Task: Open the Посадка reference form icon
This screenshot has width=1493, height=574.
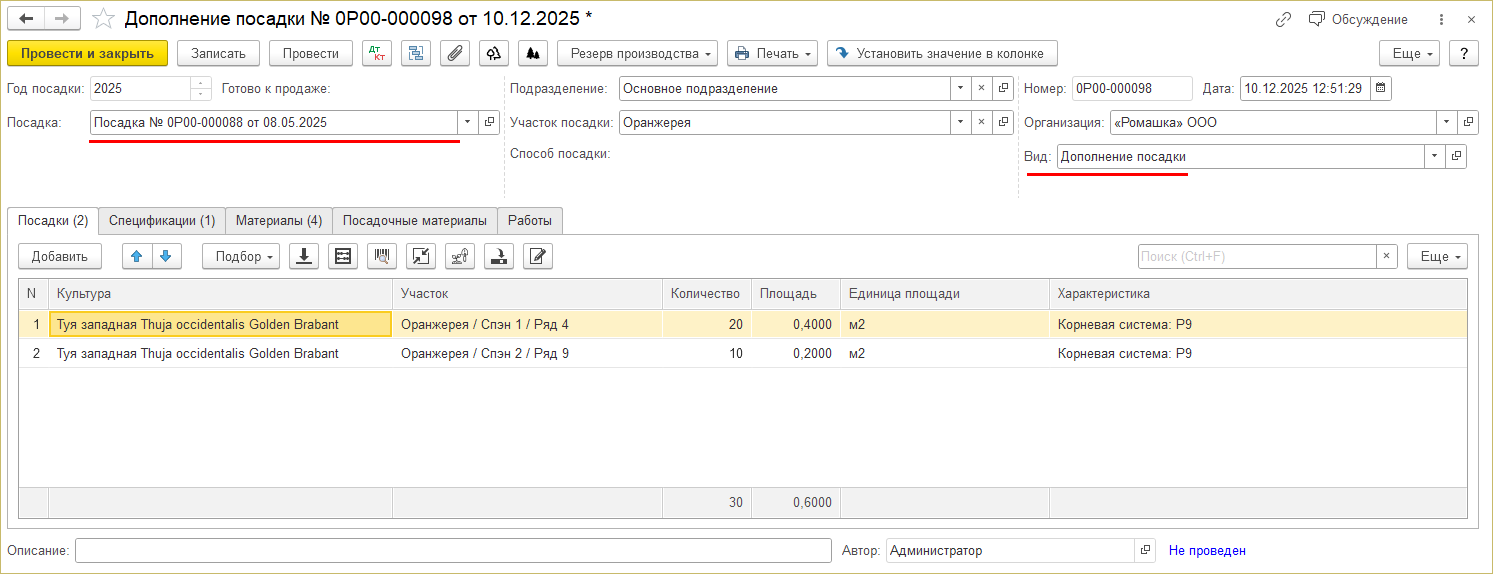Action: pos(489,122)
